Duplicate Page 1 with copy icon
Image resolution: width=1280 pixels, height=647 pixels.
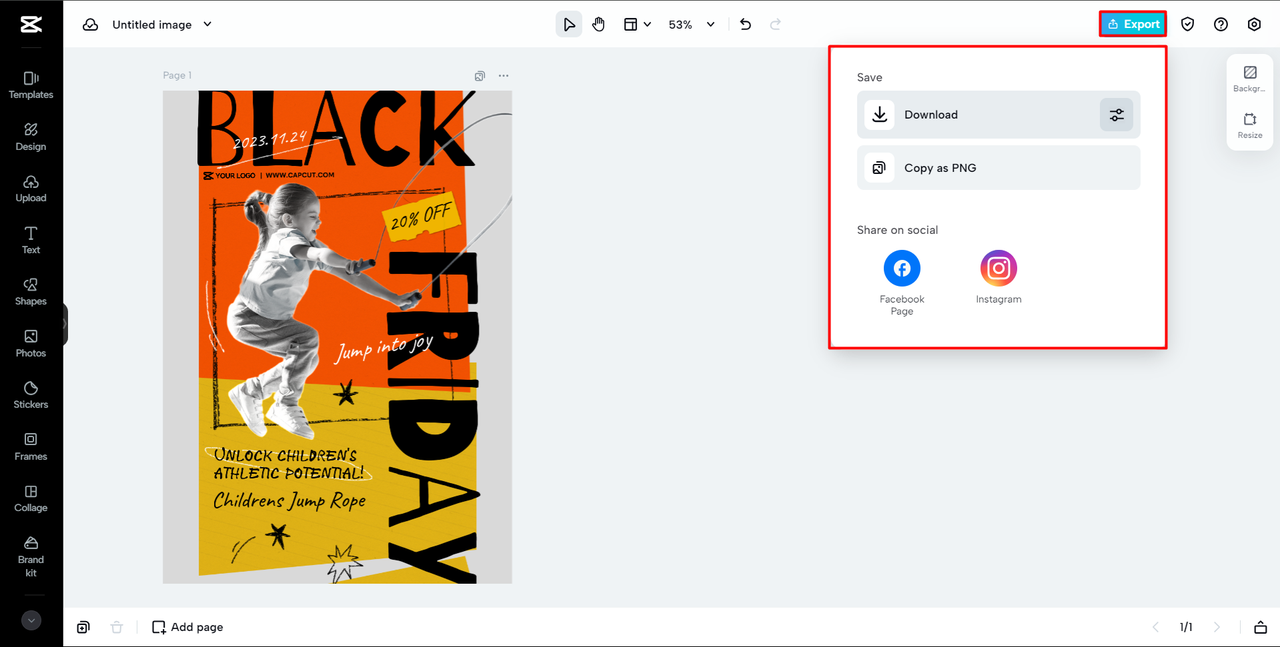click(x=480, y=76)
